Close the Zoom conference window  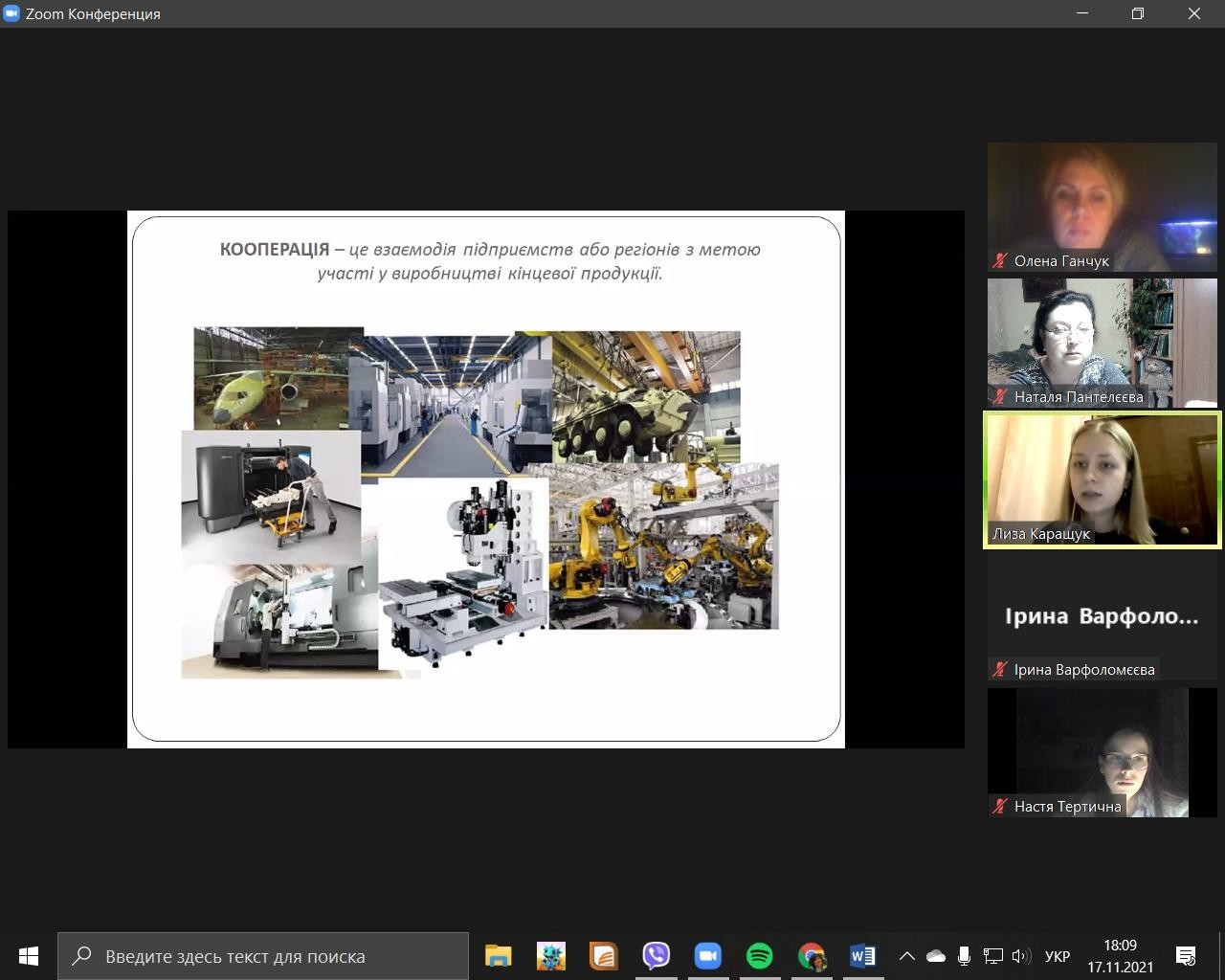pos(1194,13)
